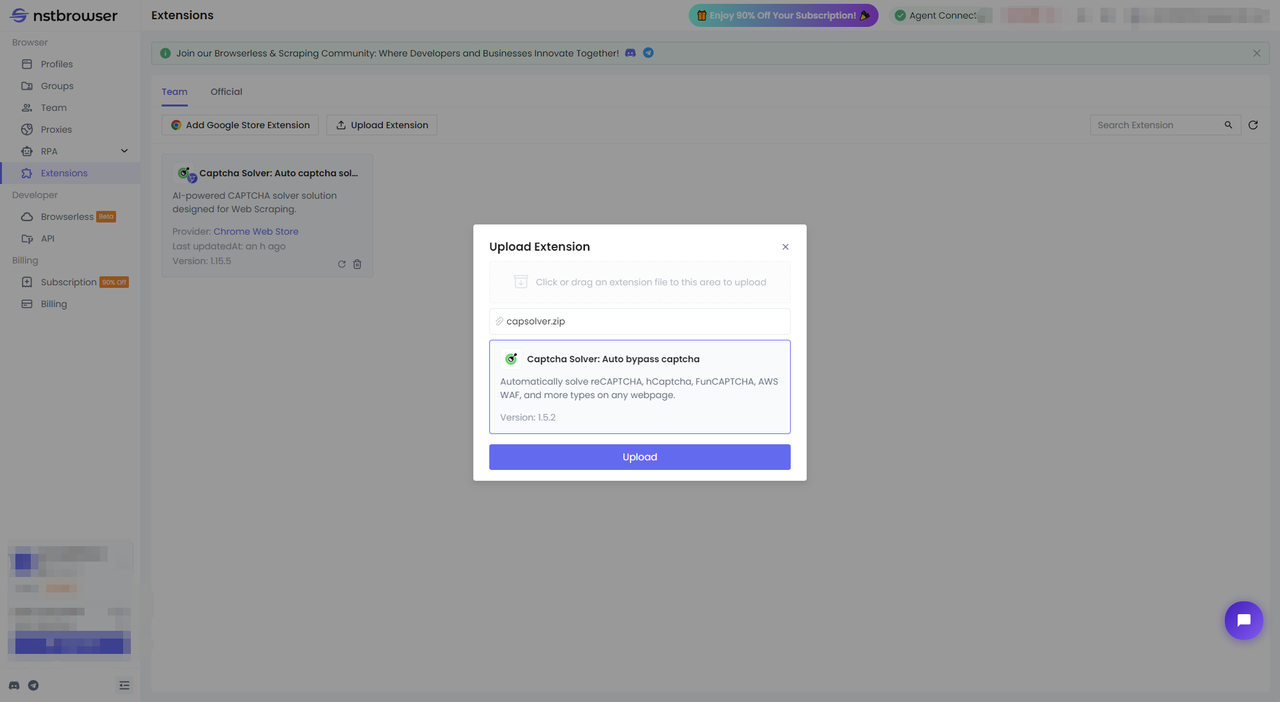Screen dimensions: 1280x702
Task: Click the capsolver.zip file entry
Action: point(640,321)
